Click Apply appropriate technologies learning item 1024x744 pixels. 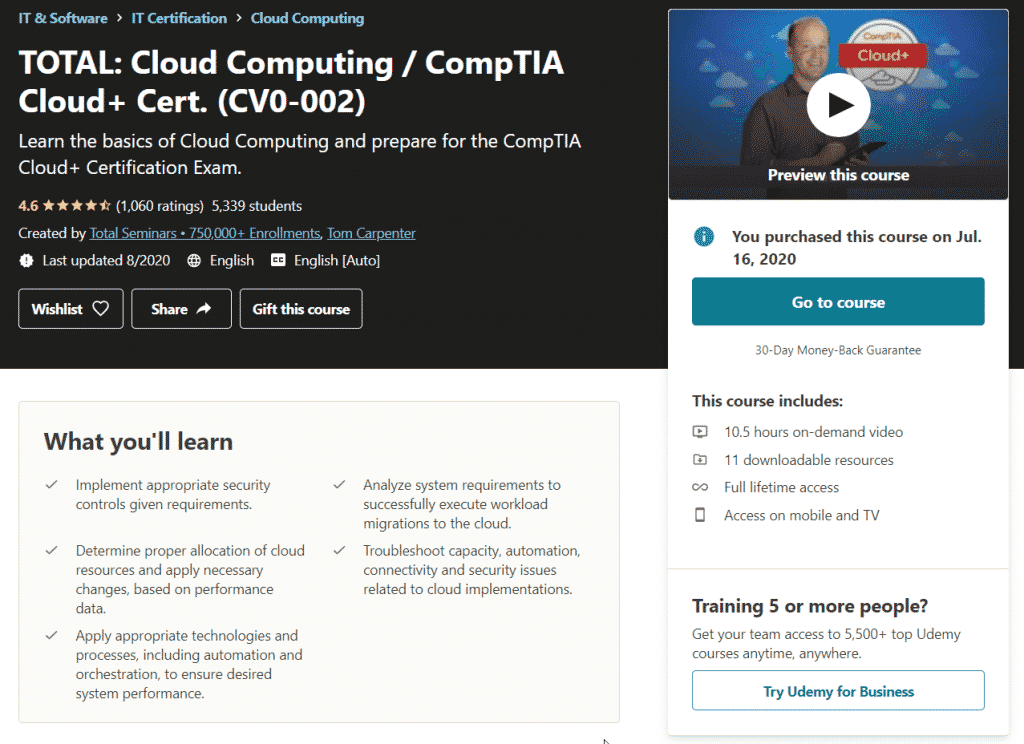[189, 664]
